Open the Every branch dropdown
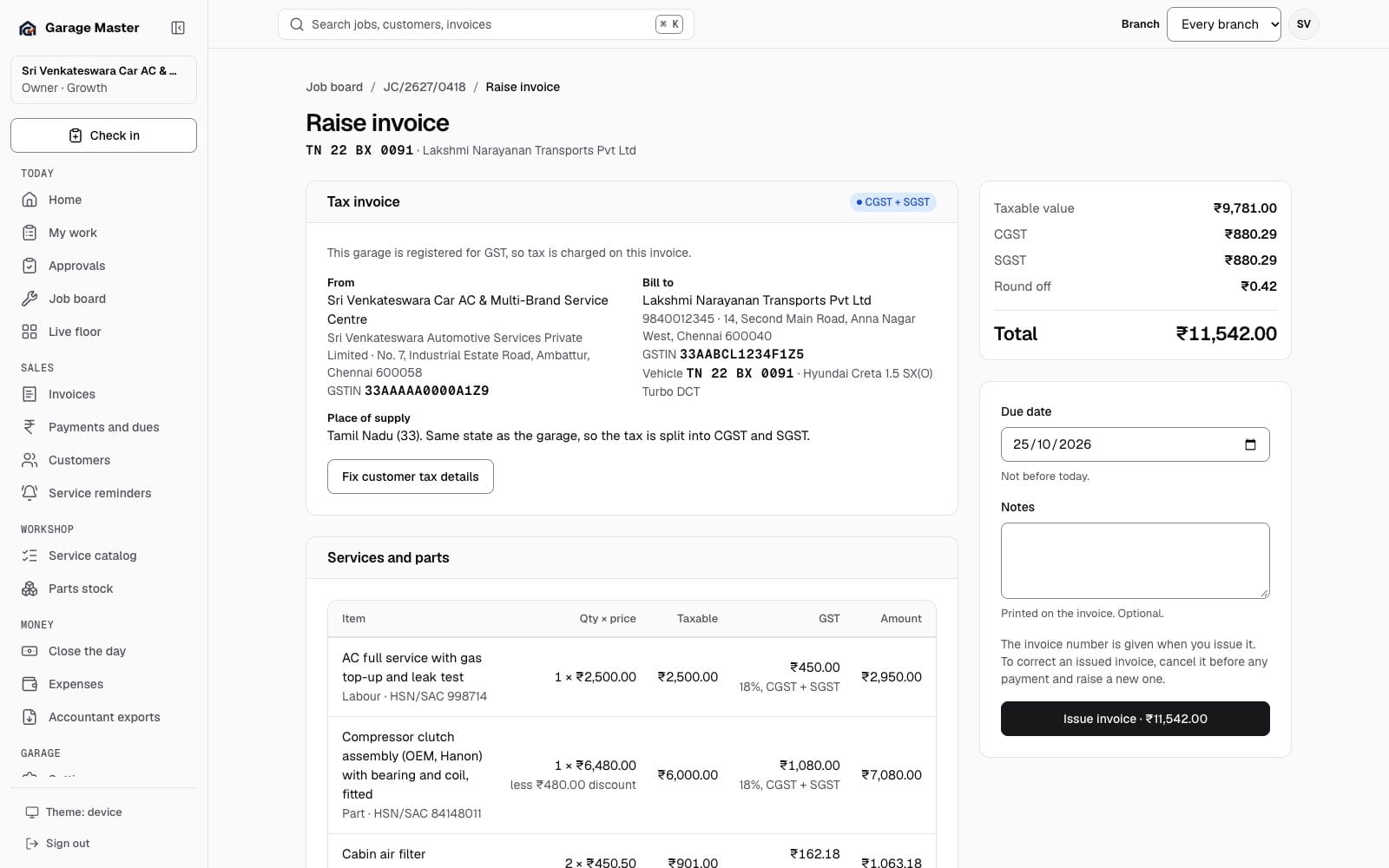This screenshot has width=1389, height=868. (x=1224, y=24)
